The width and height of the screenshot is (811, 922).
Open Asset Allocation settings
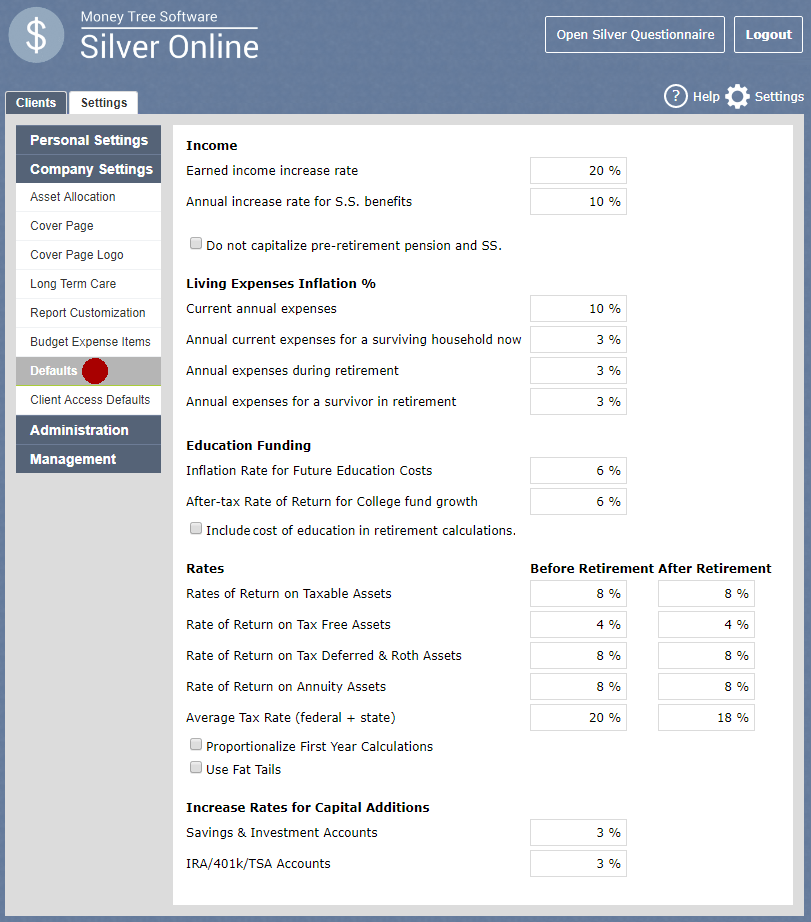coord(88,197)
